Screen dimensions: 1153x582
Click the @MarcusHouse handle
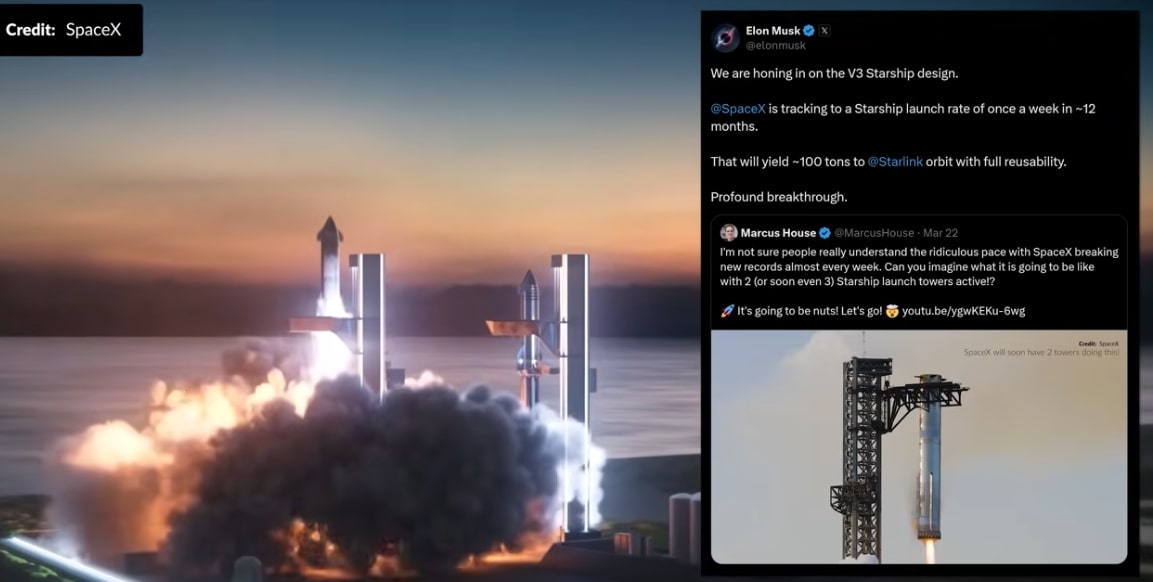pos(874,233)
